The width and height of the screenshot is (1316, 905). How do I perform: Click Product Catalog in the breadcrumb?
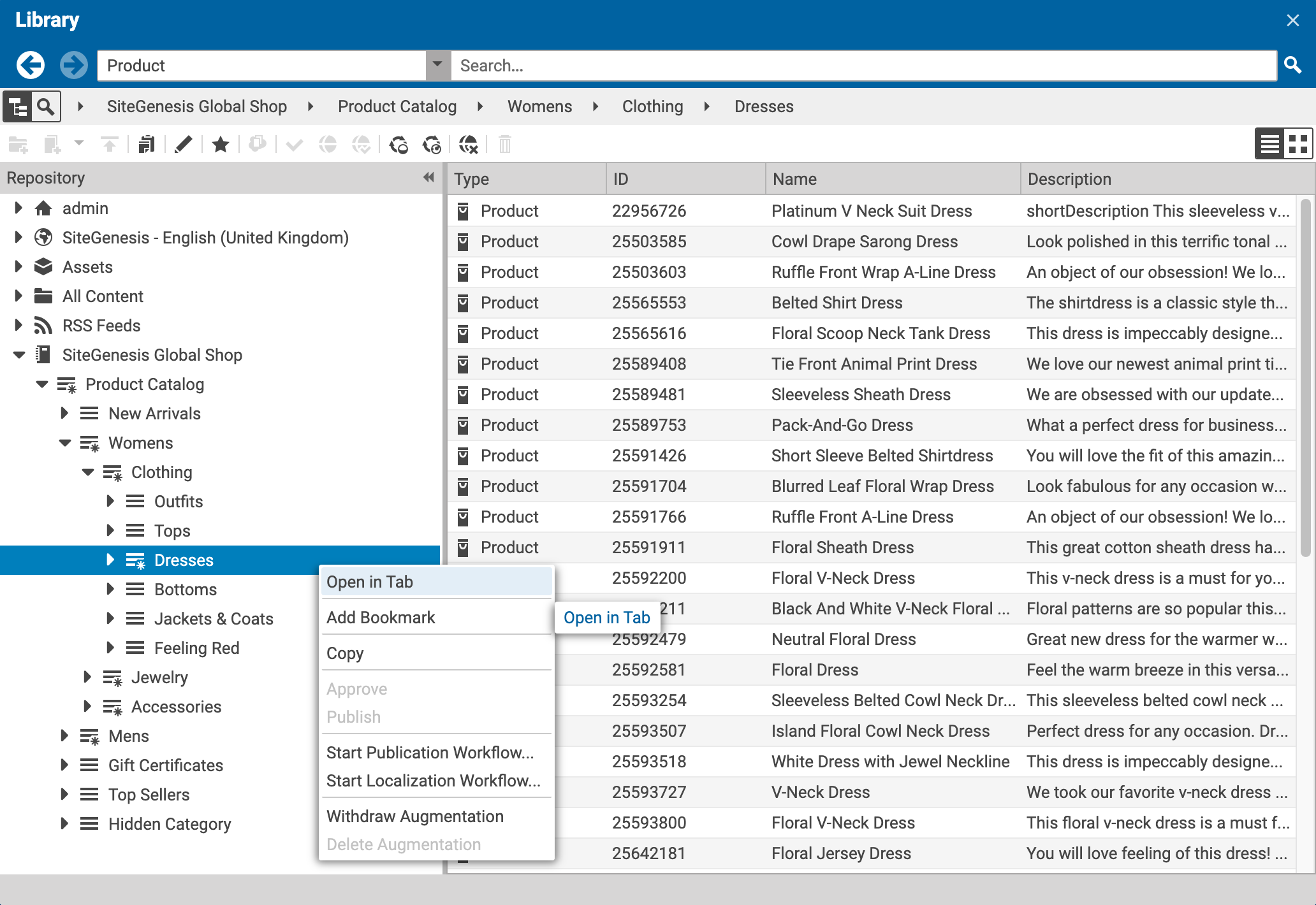pos(397,106)
